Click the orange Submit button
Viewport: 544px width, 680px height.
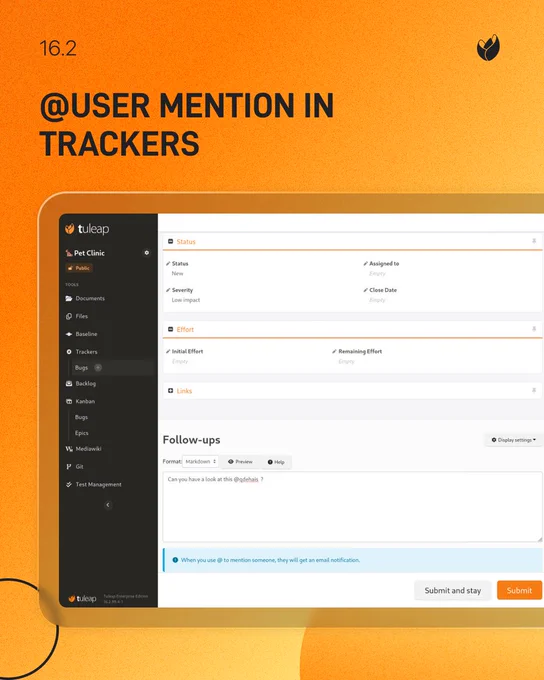(519, 590)
